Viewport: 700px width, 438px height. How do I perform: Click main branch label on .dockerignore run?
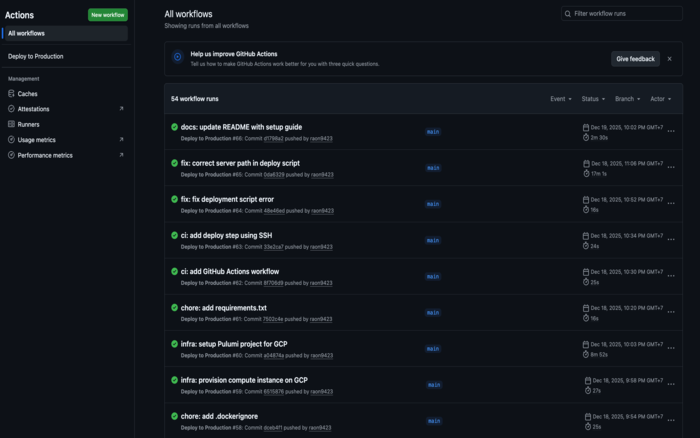(434, 421)
